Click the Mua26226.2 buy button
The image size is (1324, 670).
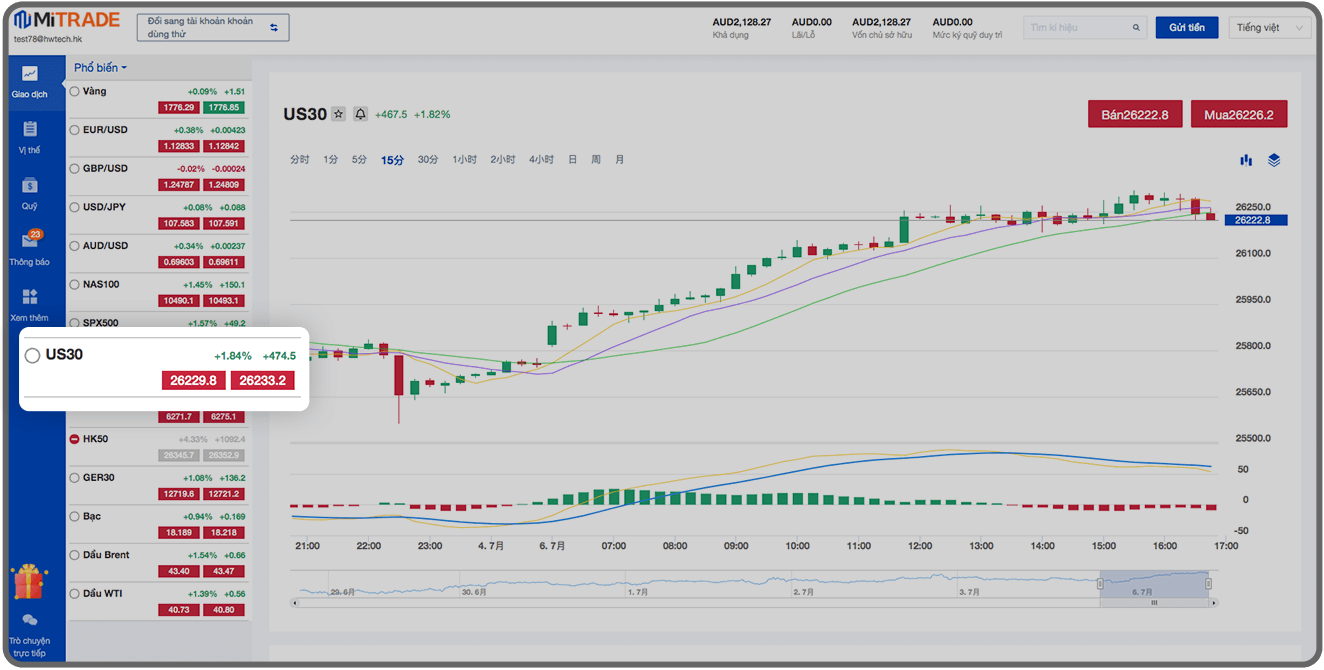pyautogui.click(x=1238, y=115)
